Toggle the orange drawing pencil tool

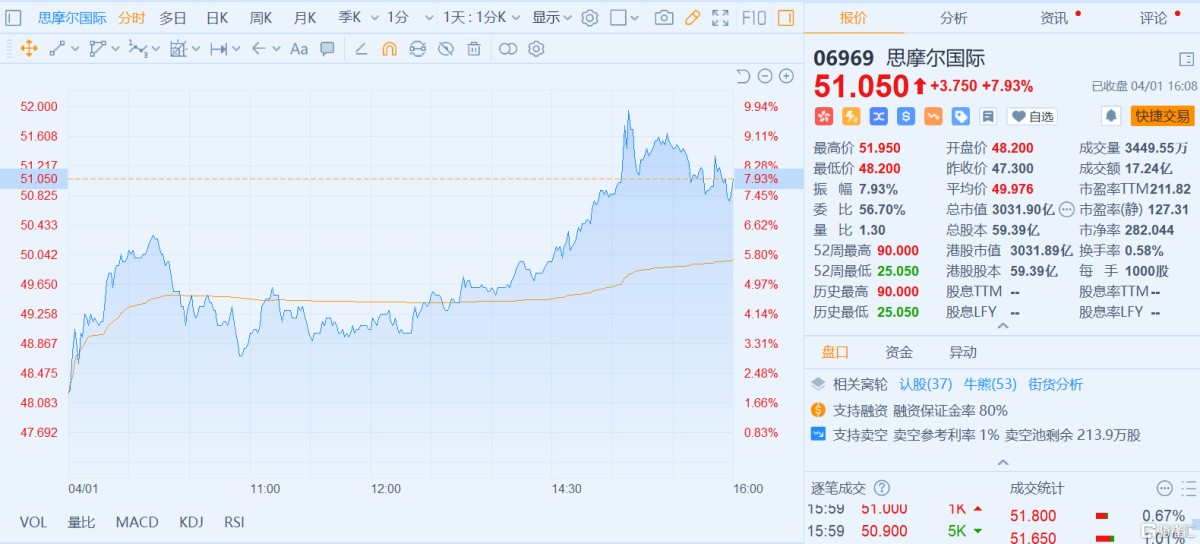pos(692,17)
